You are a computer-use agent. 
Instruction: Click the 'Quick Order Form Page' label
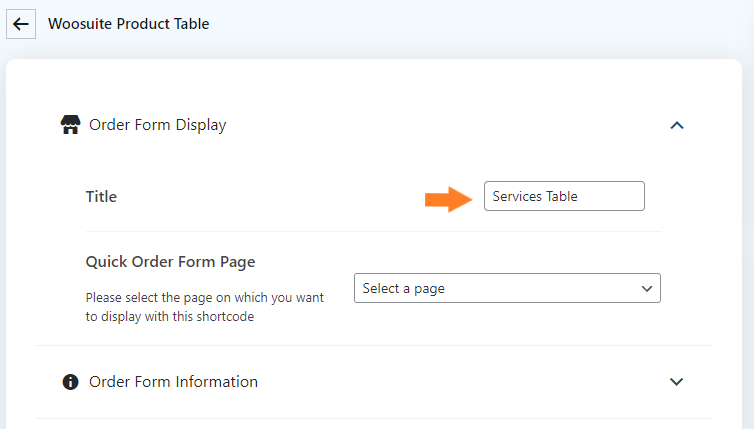point(170,262)
